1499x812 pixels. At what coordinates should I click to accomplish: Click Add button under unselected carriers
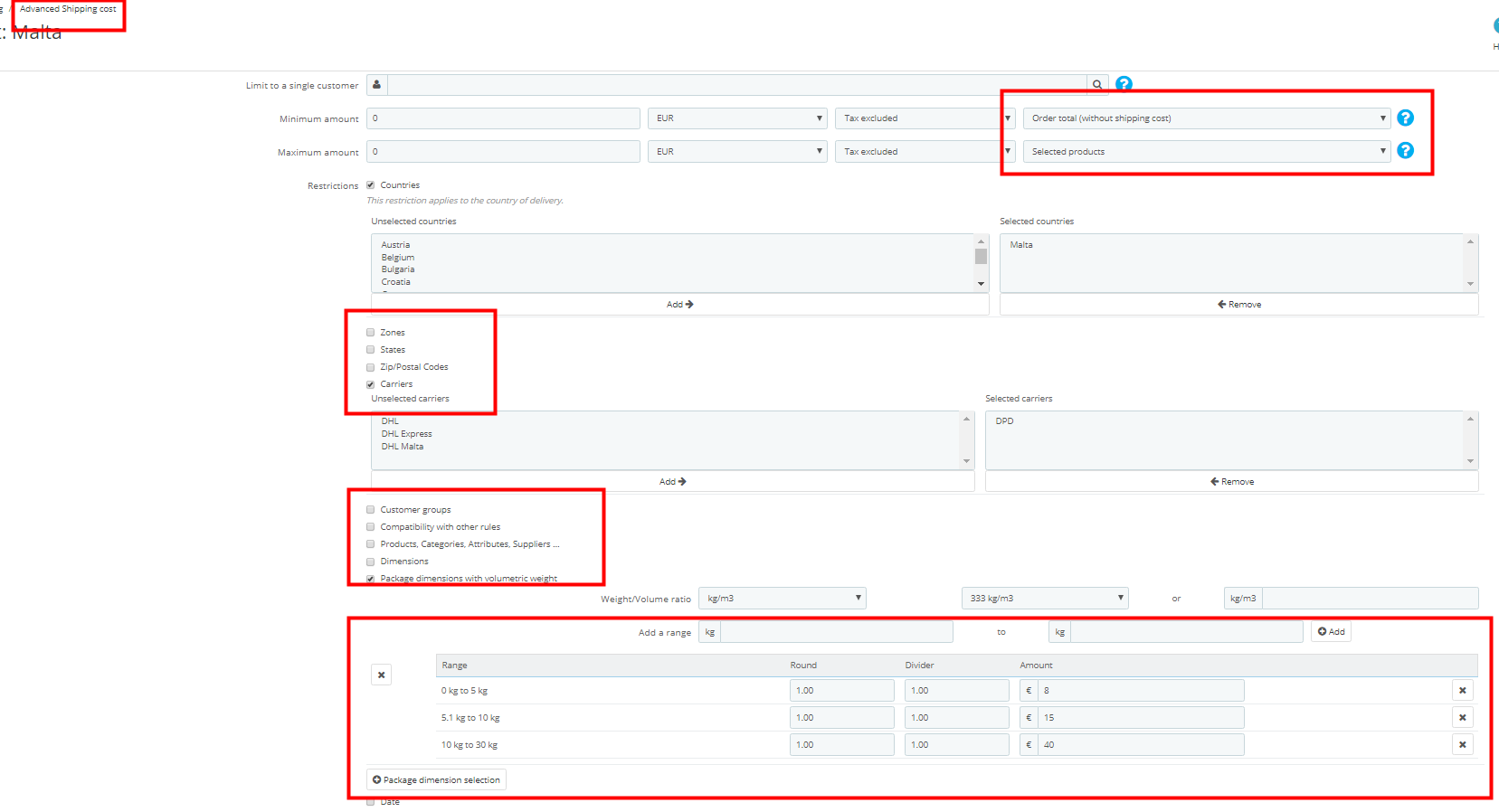(x=672, y=481)
